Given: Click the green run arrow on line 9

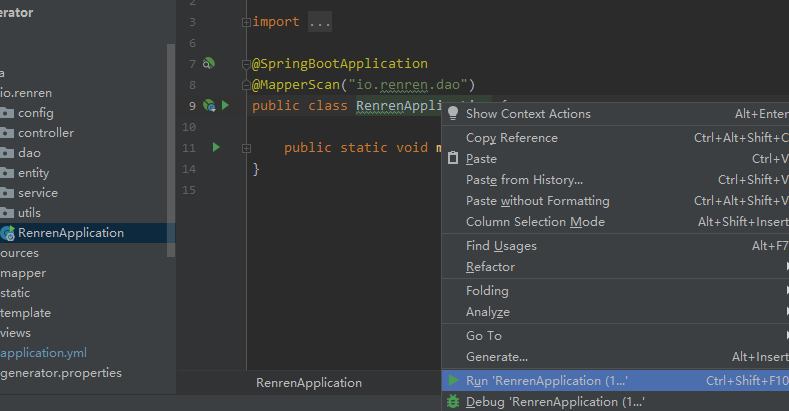Looking at the screenshot, I should (225, 105).
